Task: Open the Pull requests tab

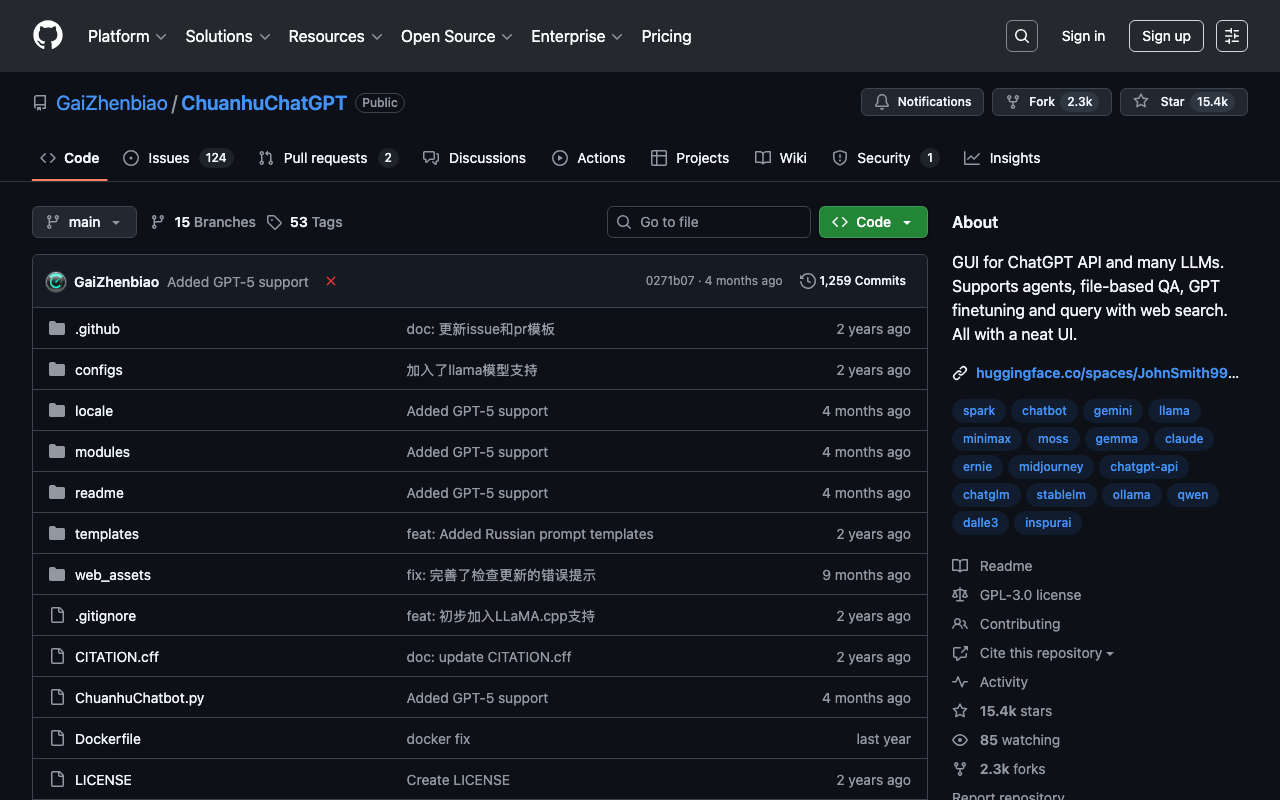Action: [x=325, y=158]
